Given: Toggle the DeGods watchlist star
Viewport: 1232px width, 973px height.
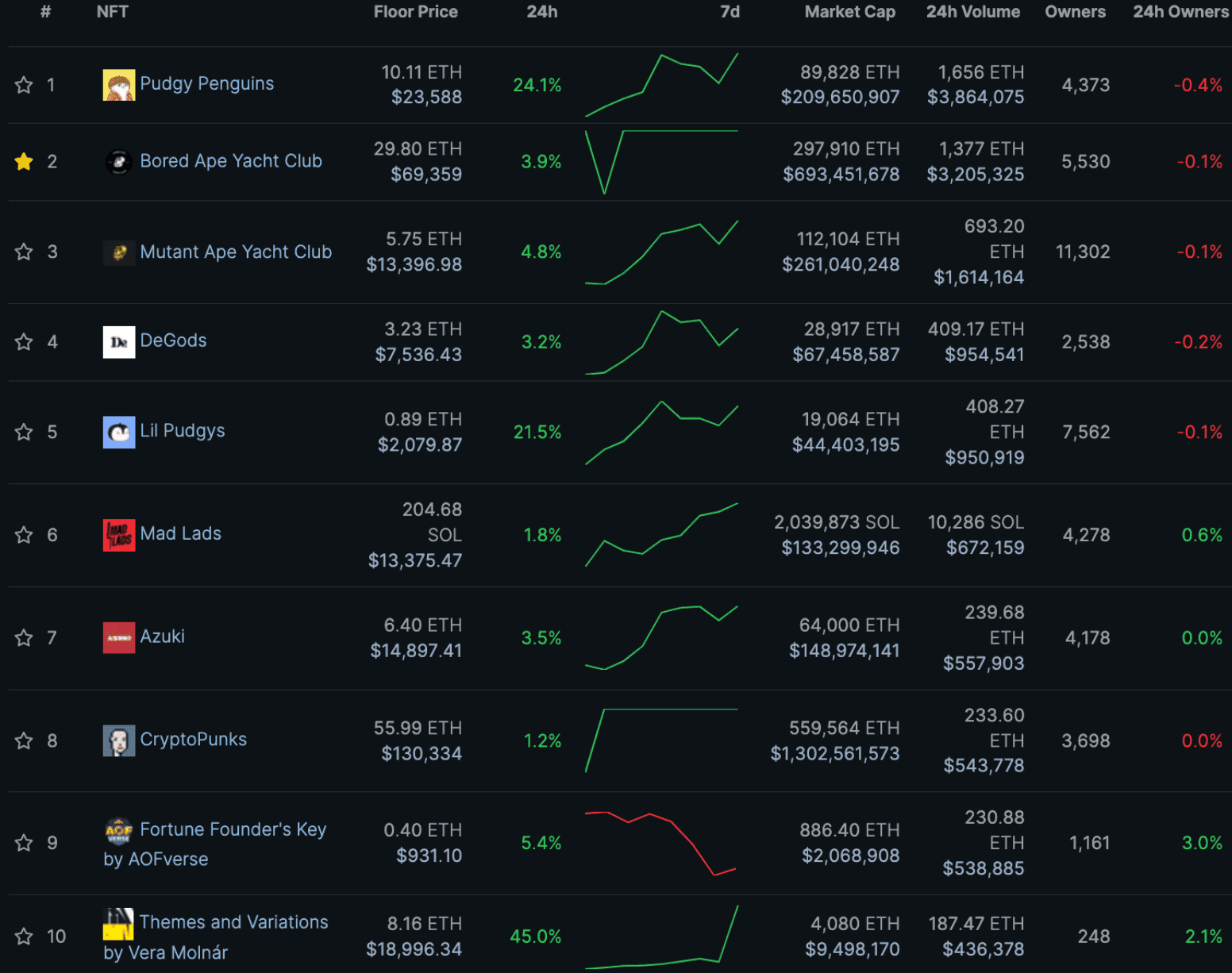Looking at the screenshot, I should click(x=24, y=342).
